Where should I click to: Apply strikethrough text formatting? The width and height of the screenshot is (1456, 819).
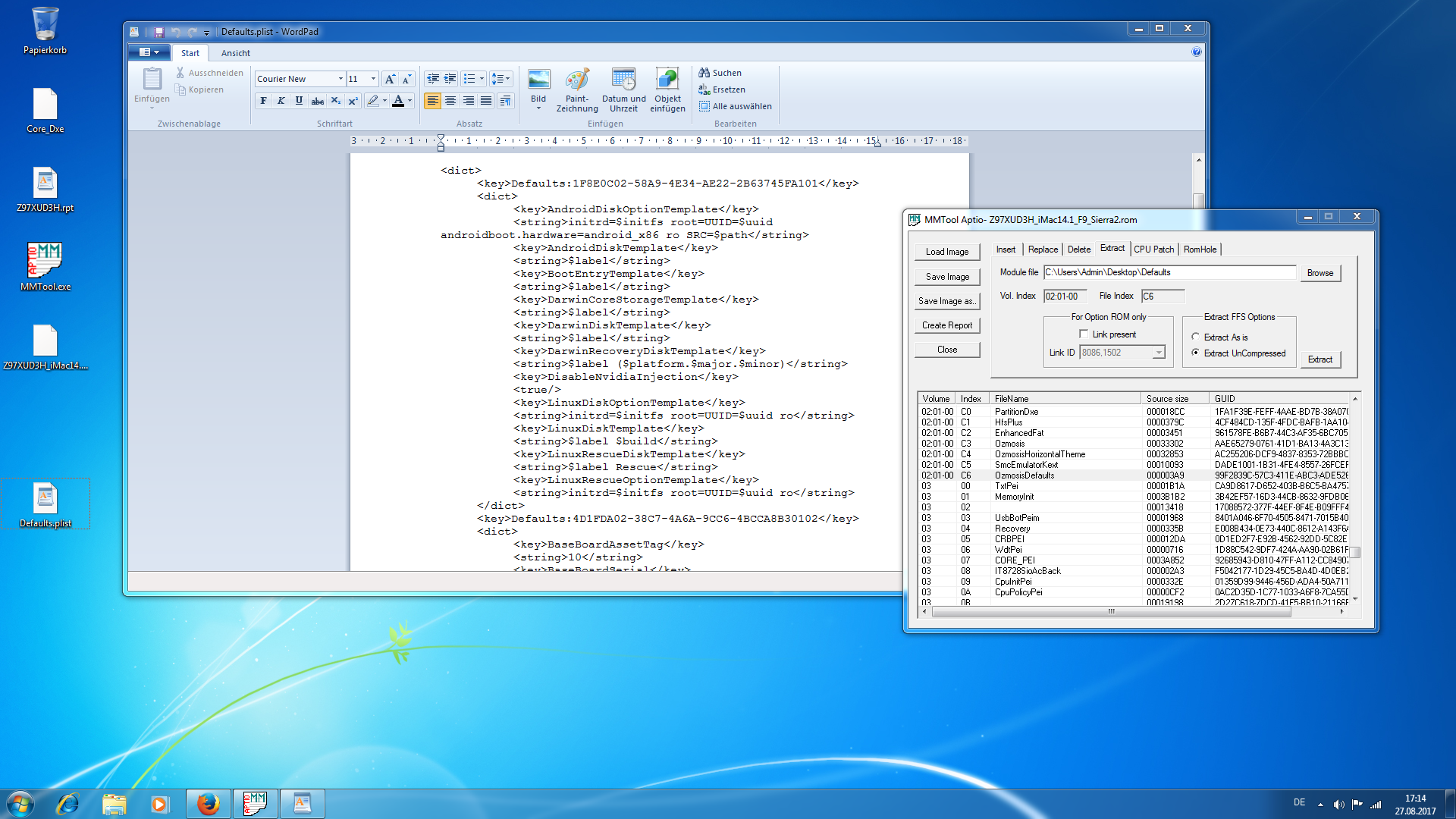coord(317,101)
